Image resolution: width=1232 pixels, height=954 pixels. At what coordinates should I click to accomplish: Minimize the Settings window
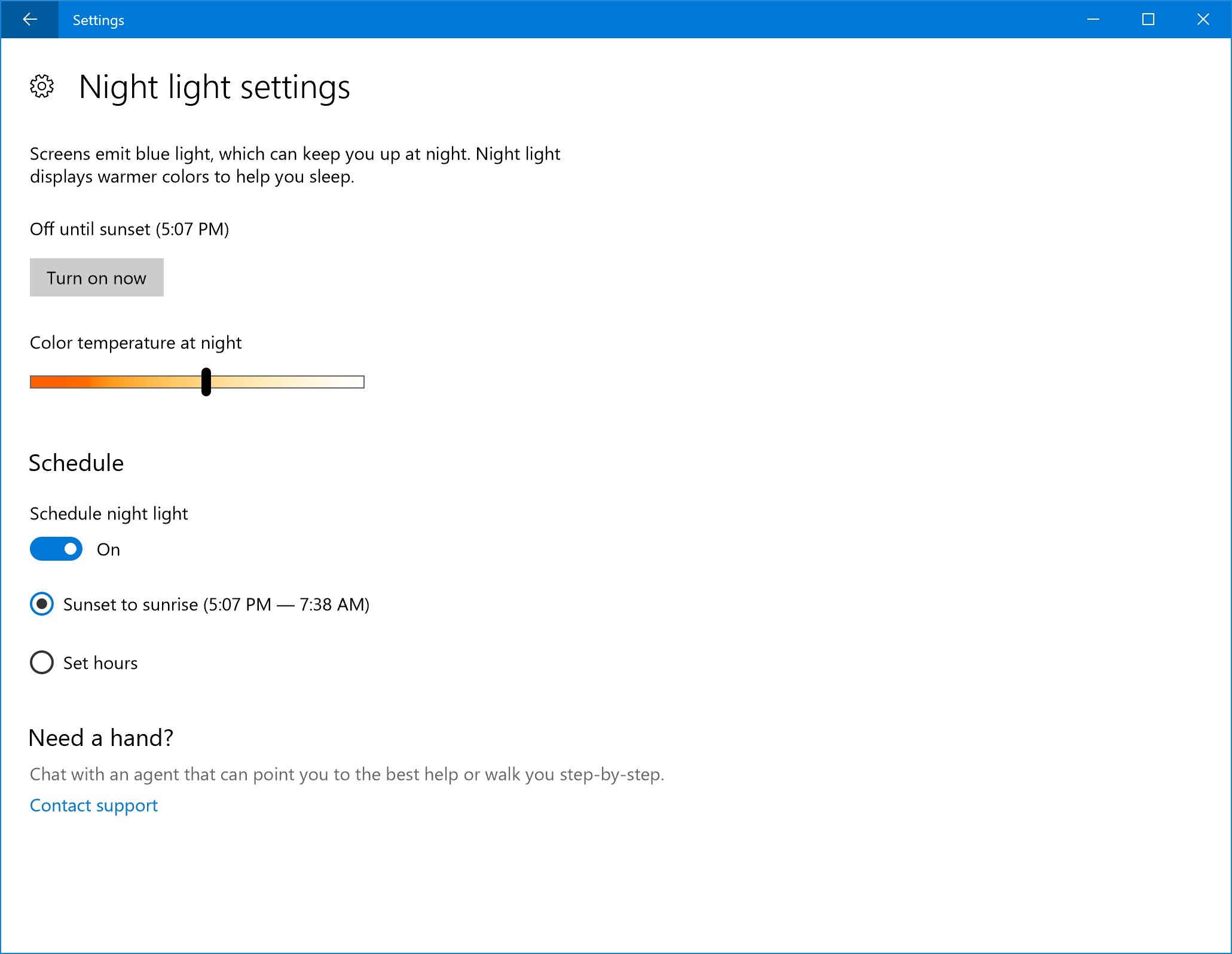(1093, 19)
